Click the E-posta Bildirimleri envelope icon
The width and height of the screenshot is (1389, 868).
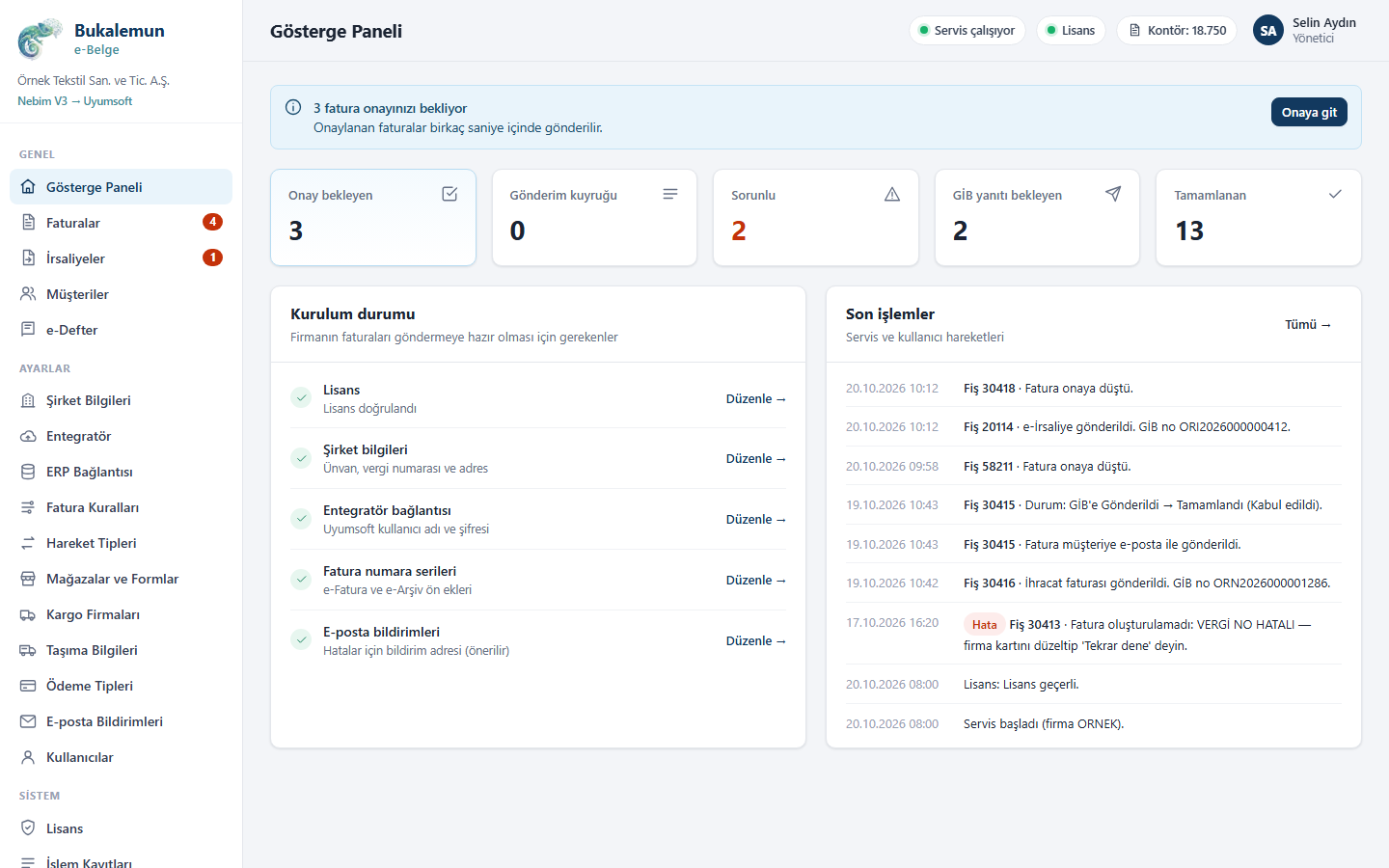pyautogui.click(x=28, y=721)
